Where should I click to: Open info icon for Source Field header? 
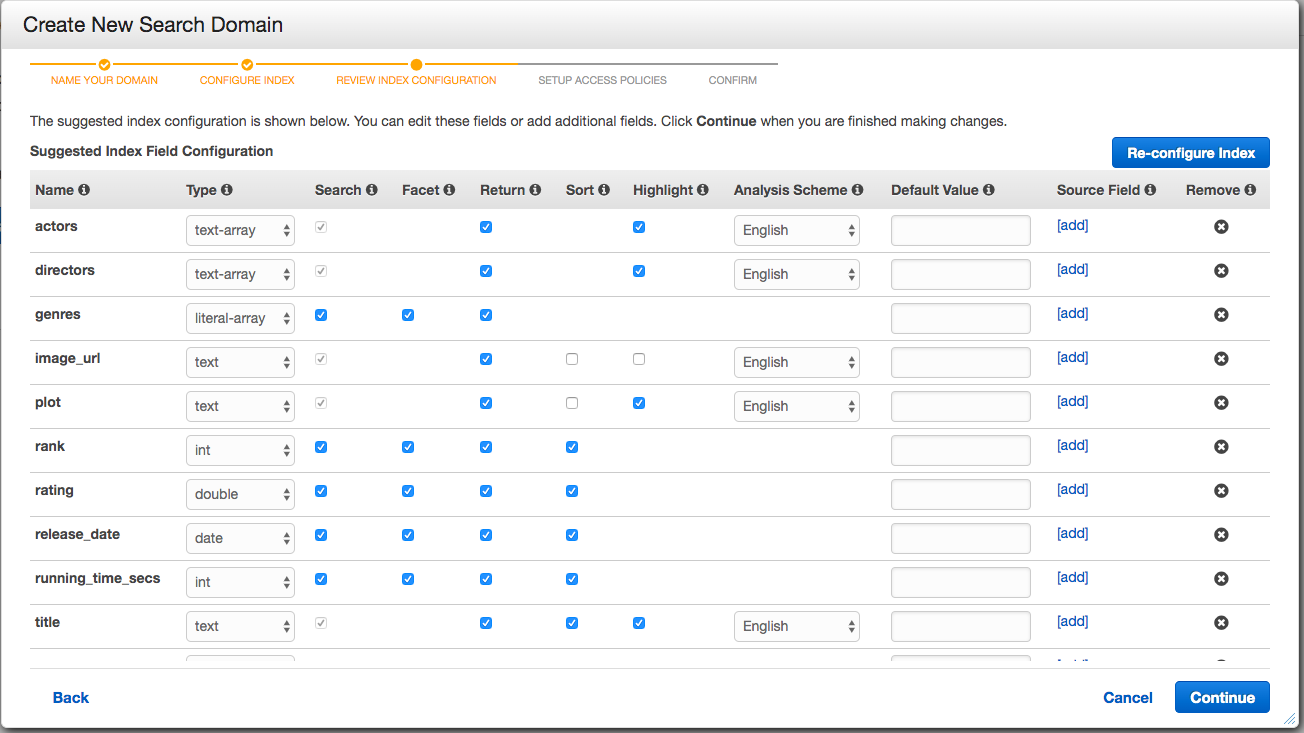point(1150,190)
